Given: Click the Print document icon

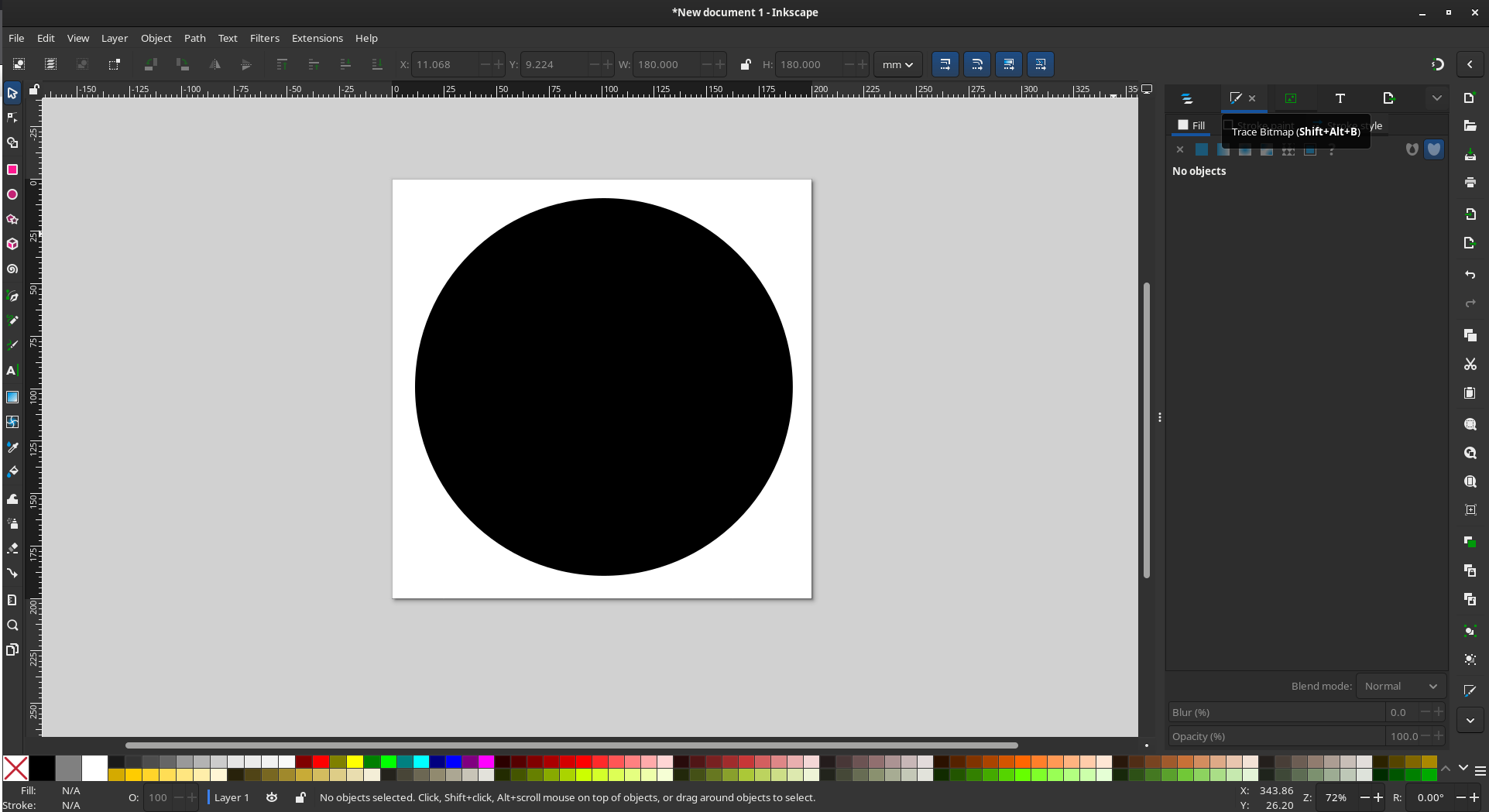Looking at the screenshot, I should (x=1470, y=183).
